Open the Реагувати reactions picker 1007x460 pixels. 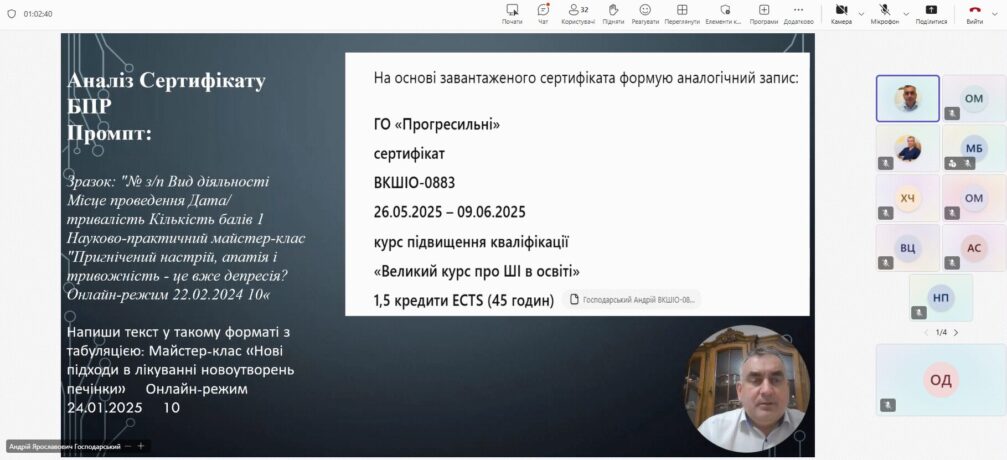(645, 13)
